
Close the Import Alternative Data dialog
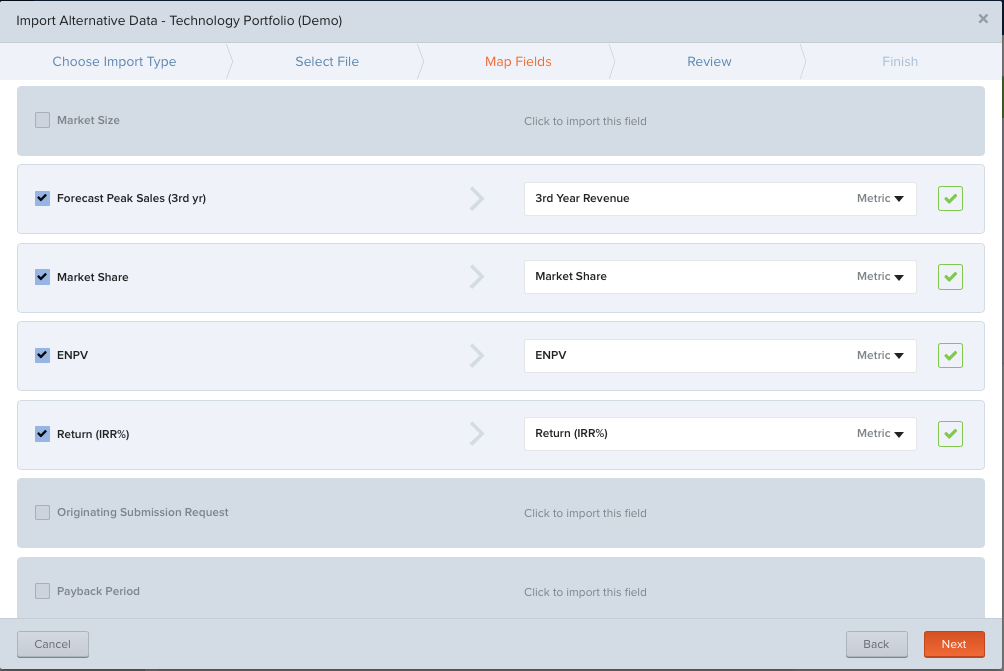click(983, 19)
